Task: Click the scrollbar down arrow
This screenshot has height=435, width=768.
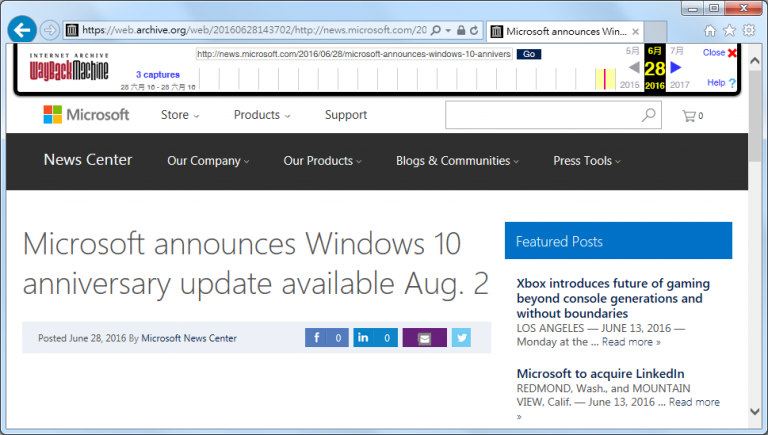Action: click(x=755, y=412)
